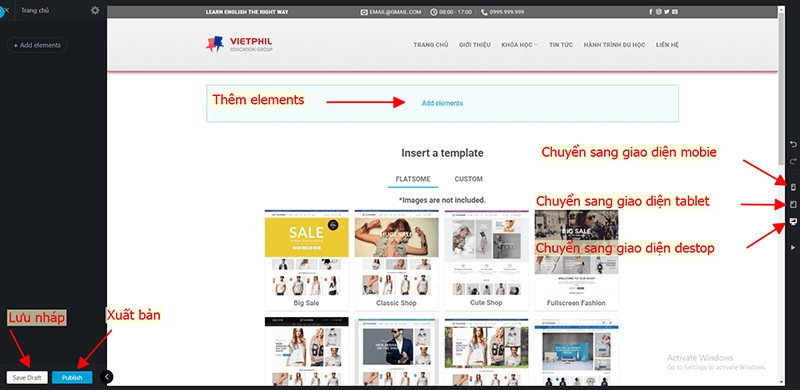Click the Instagram icon in top bar
Viewport: 800px width, 390px height.
659,12
